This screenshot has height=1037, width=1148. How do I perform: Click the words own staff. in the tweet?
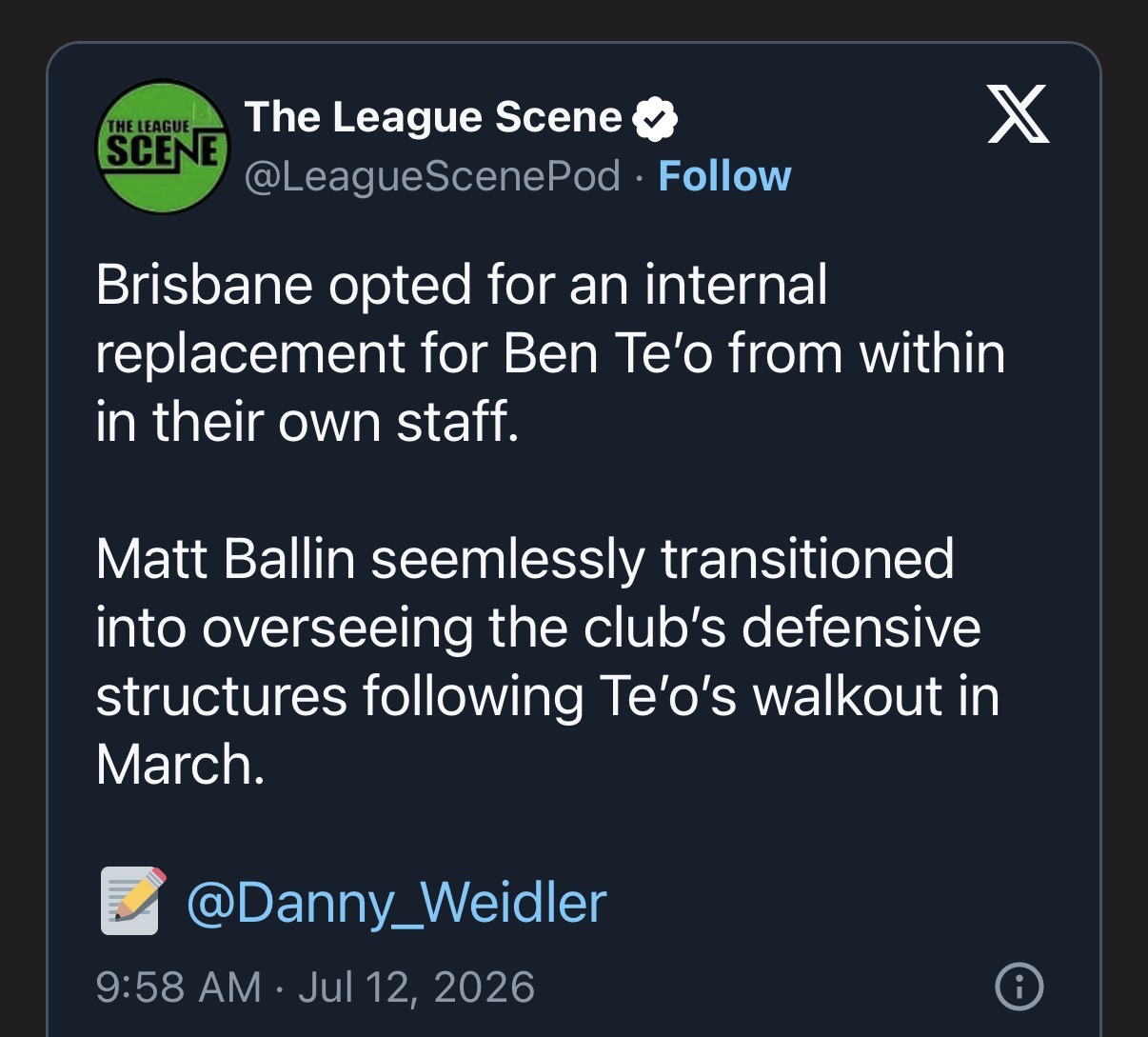(399, 422)
